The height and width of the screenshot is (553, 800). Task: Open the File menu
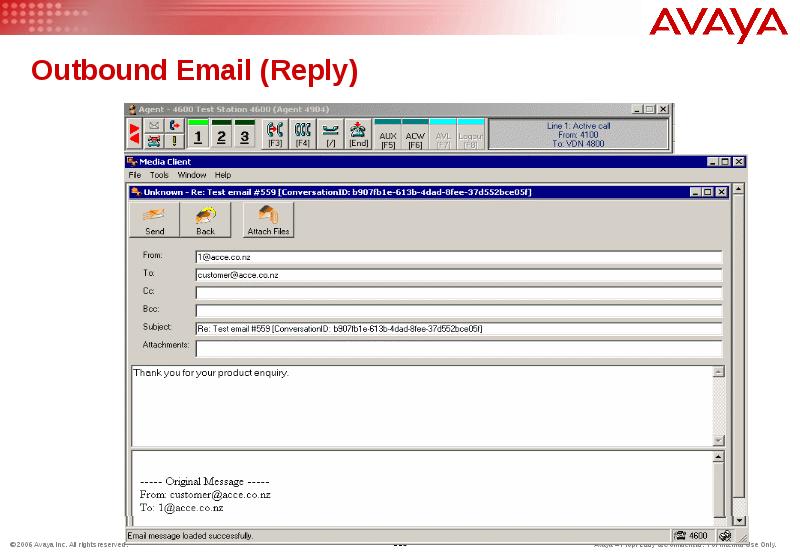[134, 175]
